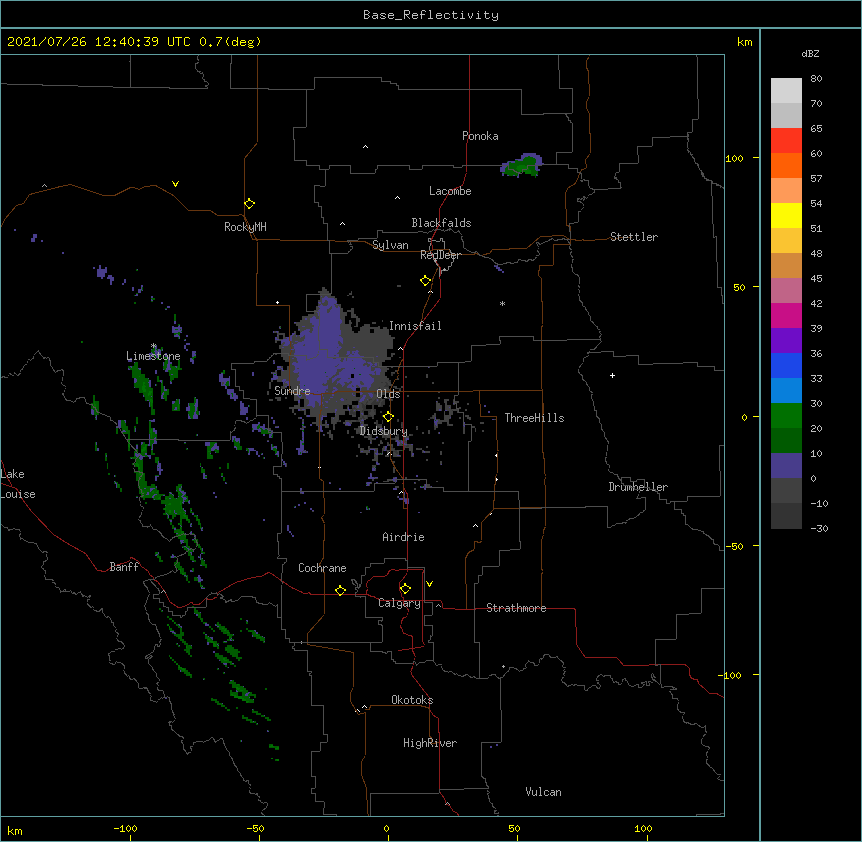Click the white asterisk east of Innisfail

click(502, 303)
